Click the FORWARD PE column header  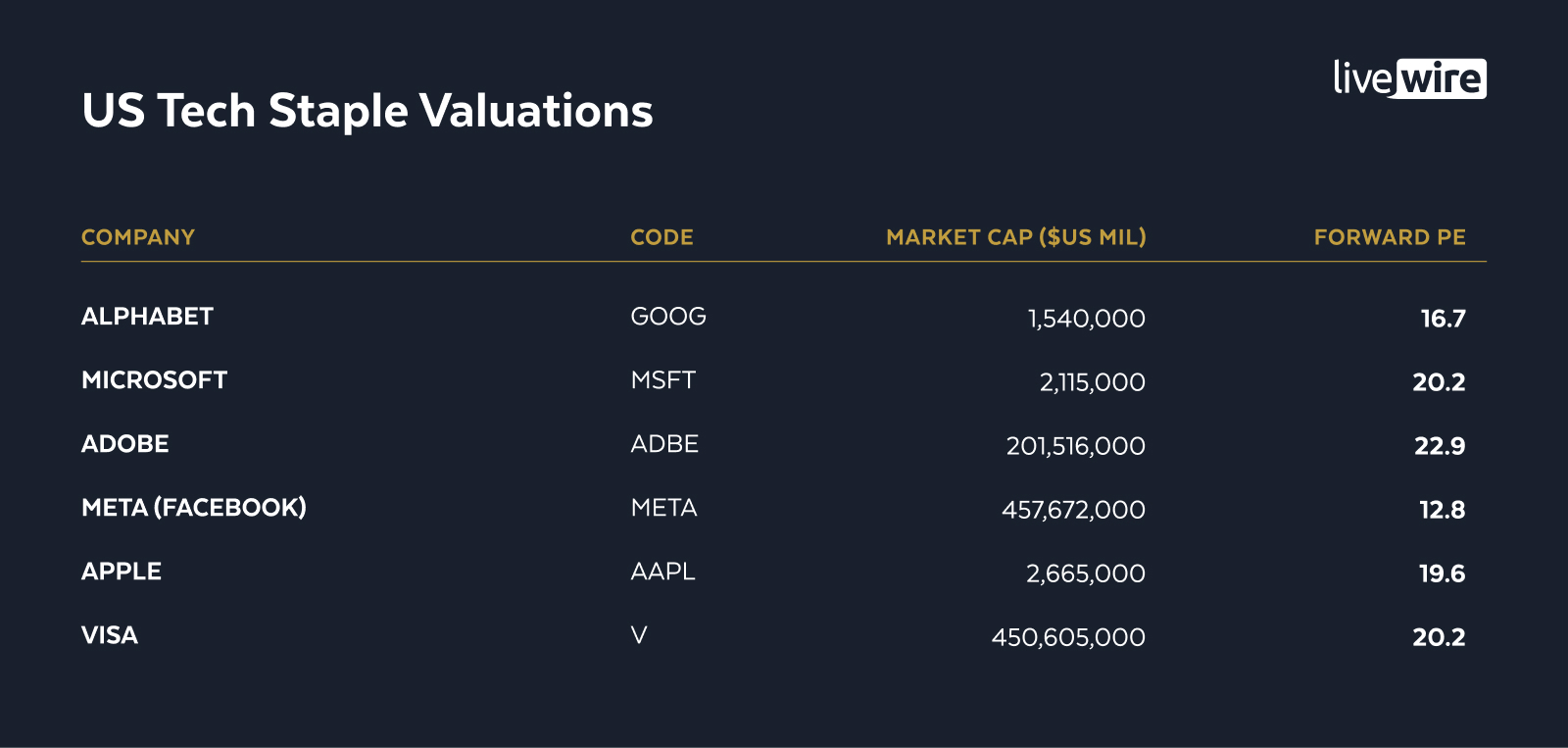(x=1389, y=237)
